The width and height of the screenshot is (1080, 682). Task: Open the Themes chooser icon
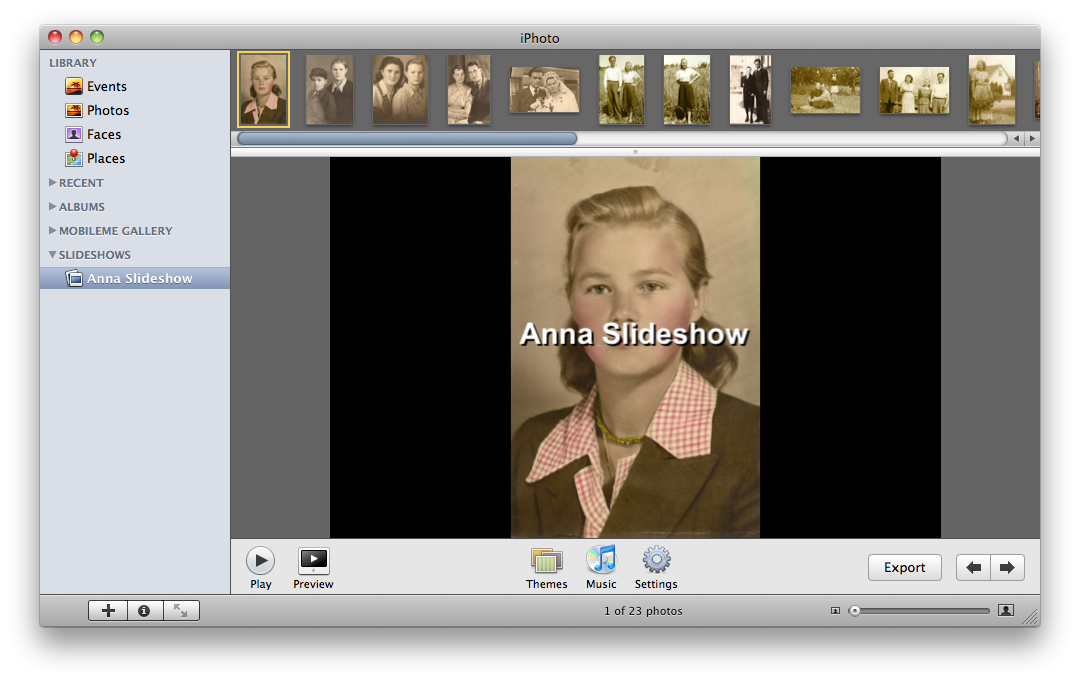point(546,561)
